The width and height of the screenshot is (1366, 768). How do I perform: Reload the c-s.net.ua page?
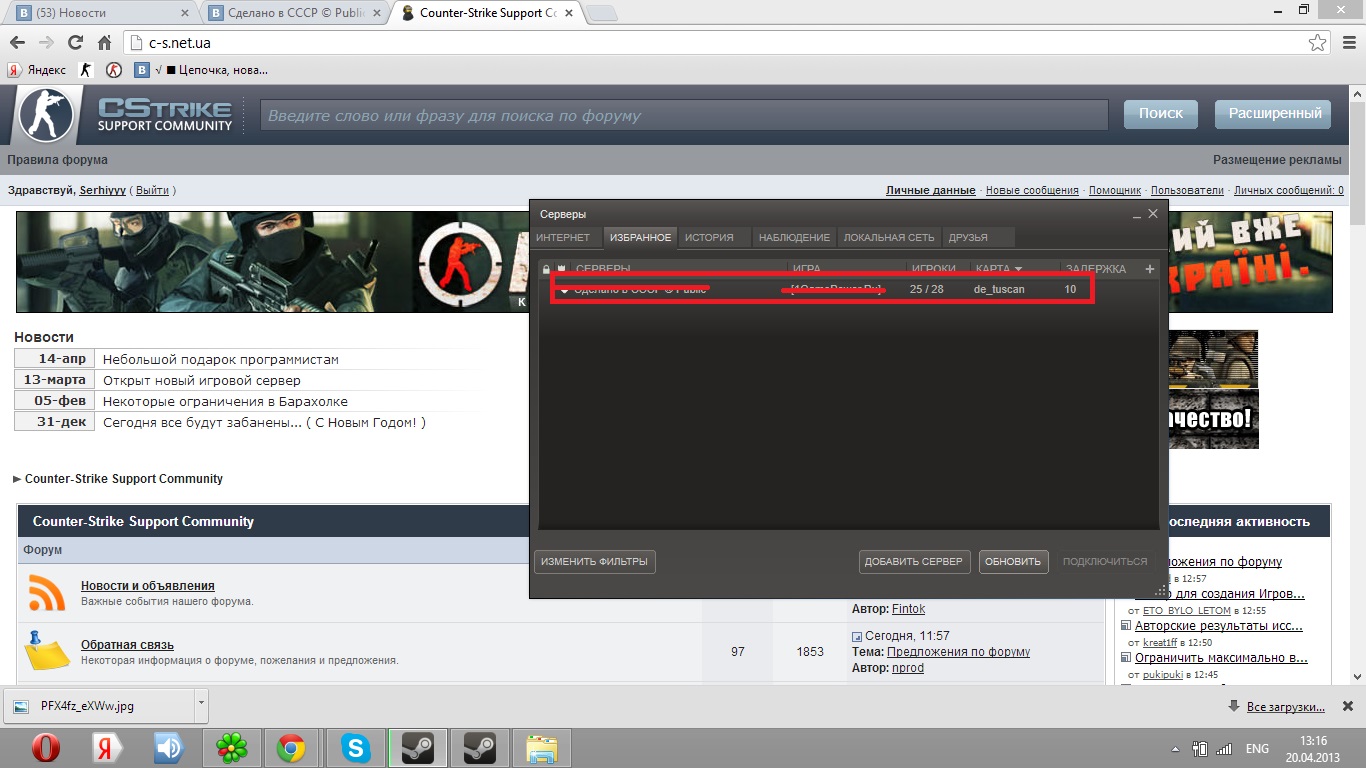click(x=75, y=43)
